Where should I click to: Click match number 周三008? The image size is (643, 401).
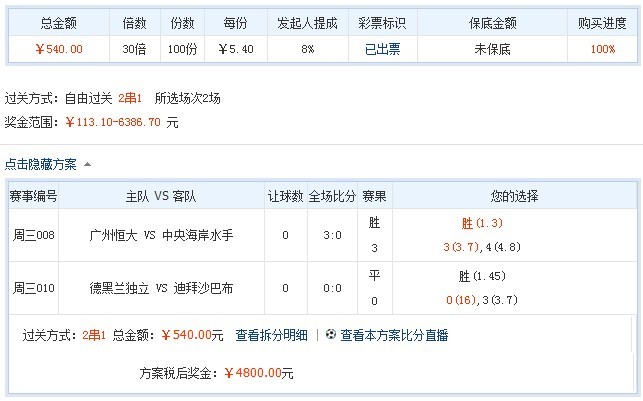[34, 235]
